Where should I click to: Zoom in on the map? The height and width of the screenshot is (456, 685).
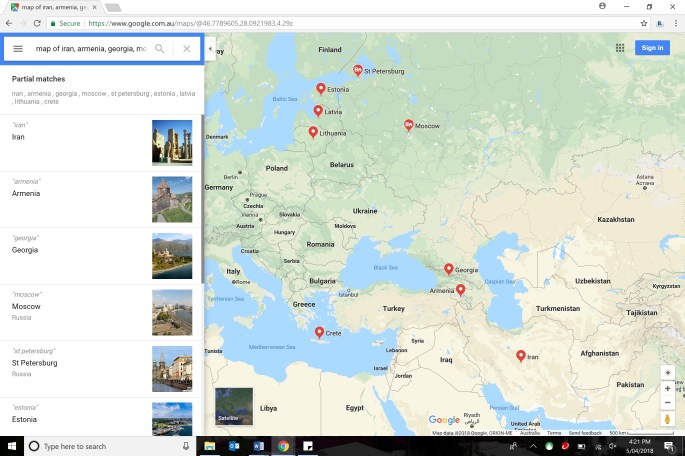coord(667,388)
